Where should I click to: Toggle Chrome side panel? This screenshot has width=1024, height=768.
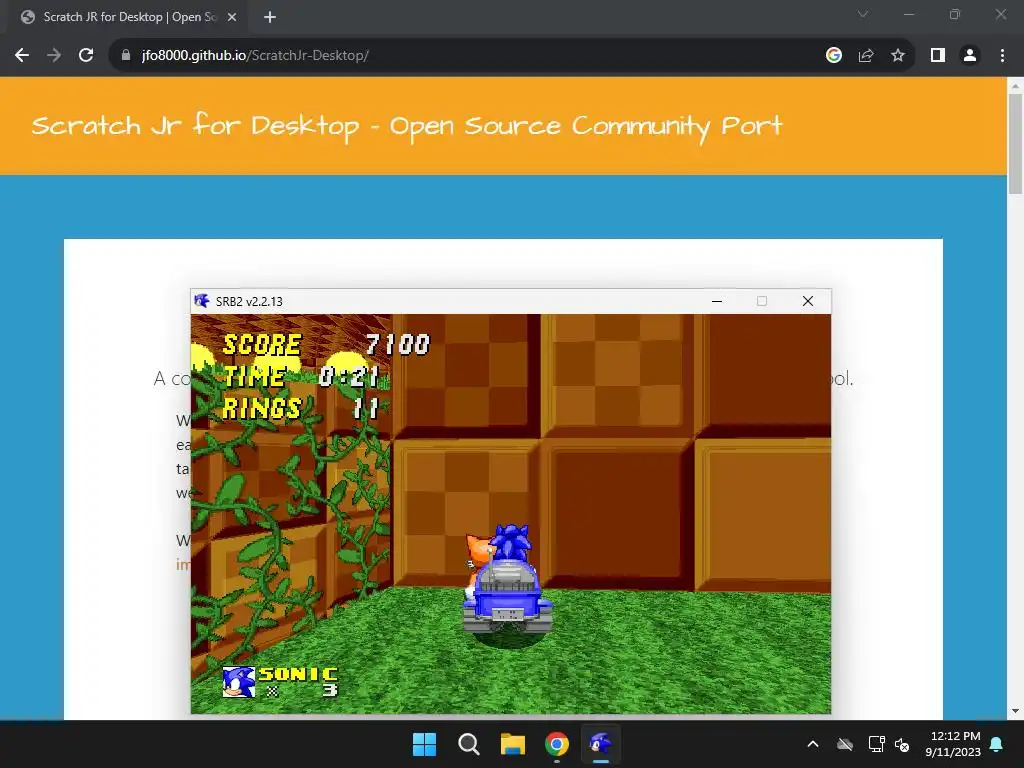pyautogui.click(x=938, y=56)
